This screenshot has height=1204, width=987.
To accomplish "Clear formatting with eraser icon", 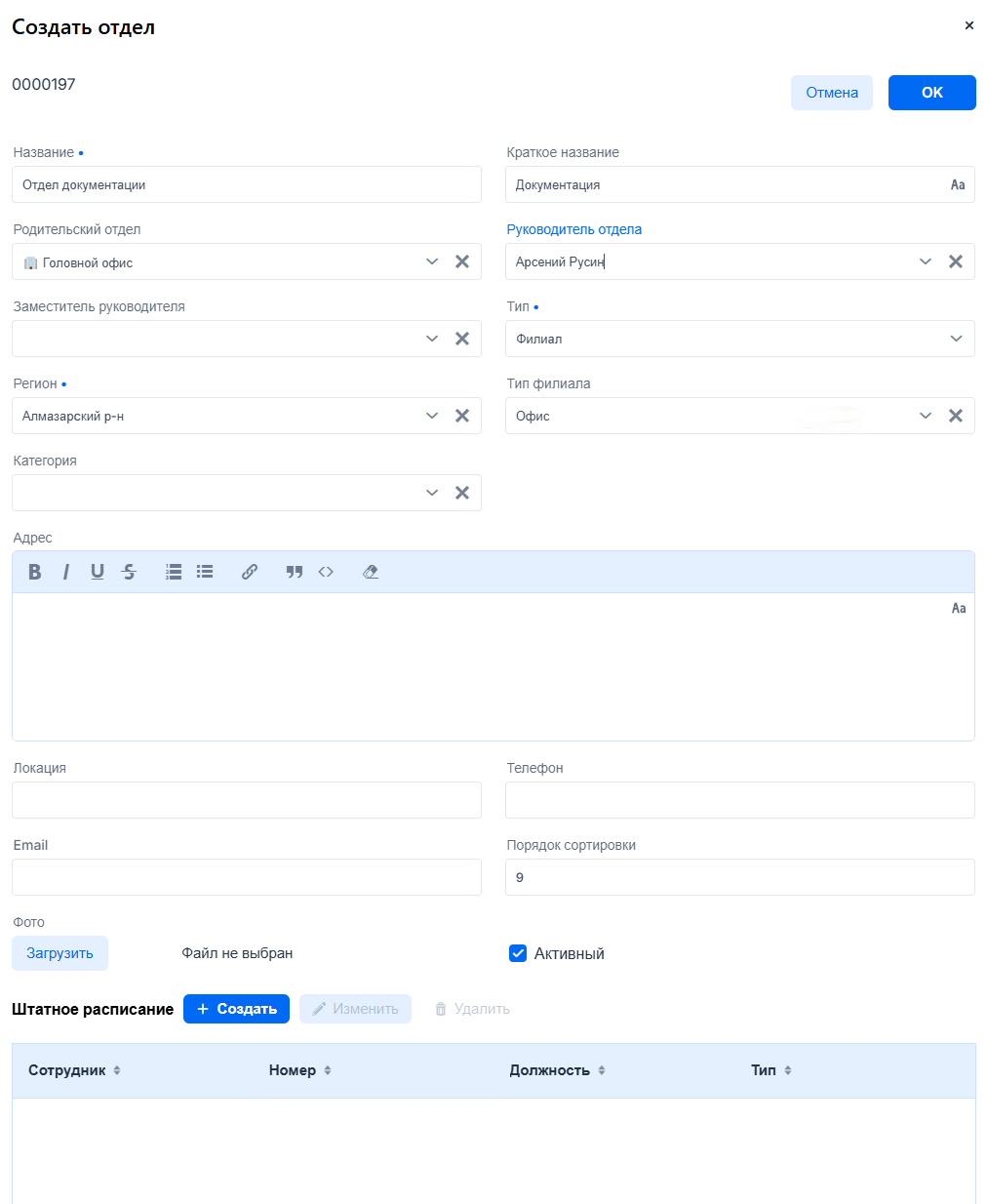I will pyautogui.click(x=371, y=572).
